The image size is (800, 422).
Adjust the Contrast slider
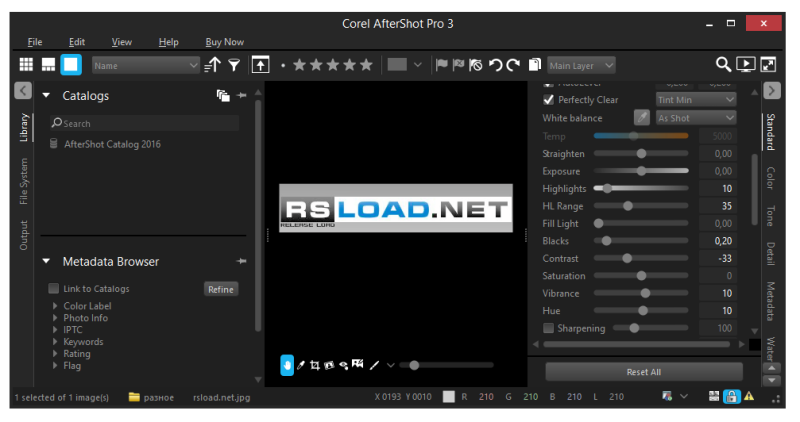[641, 258]
